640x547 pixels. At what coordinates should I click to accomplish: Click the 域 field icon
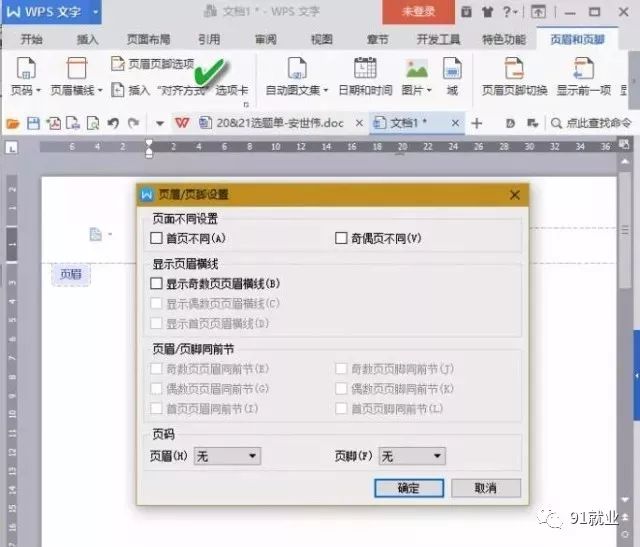pyautogui.click(x=452, y=68)
